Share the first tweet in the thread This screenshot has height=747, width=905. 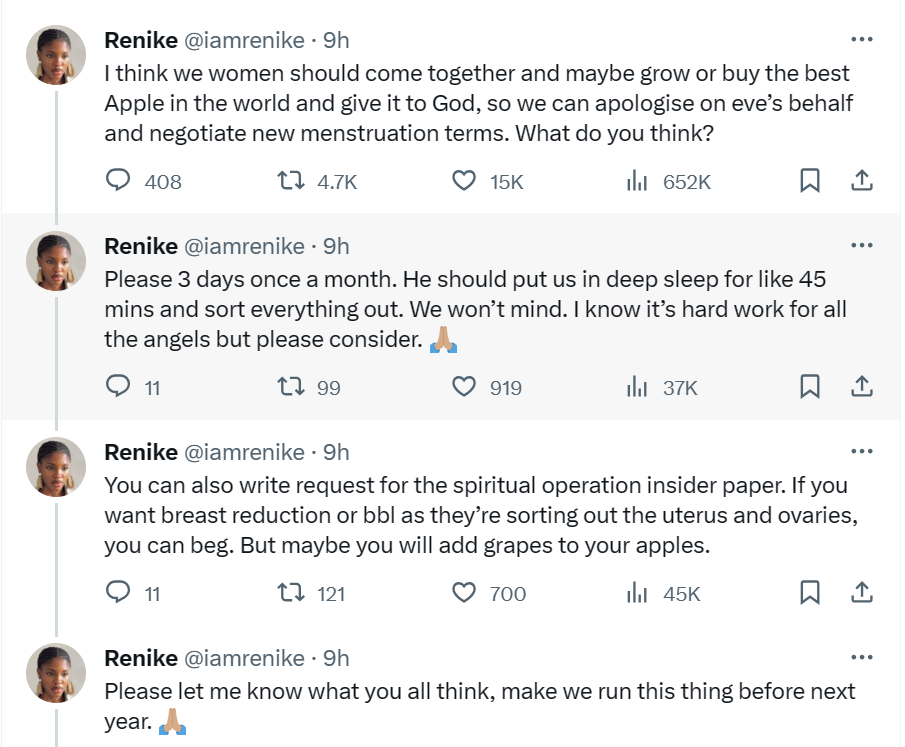(861, 181)
